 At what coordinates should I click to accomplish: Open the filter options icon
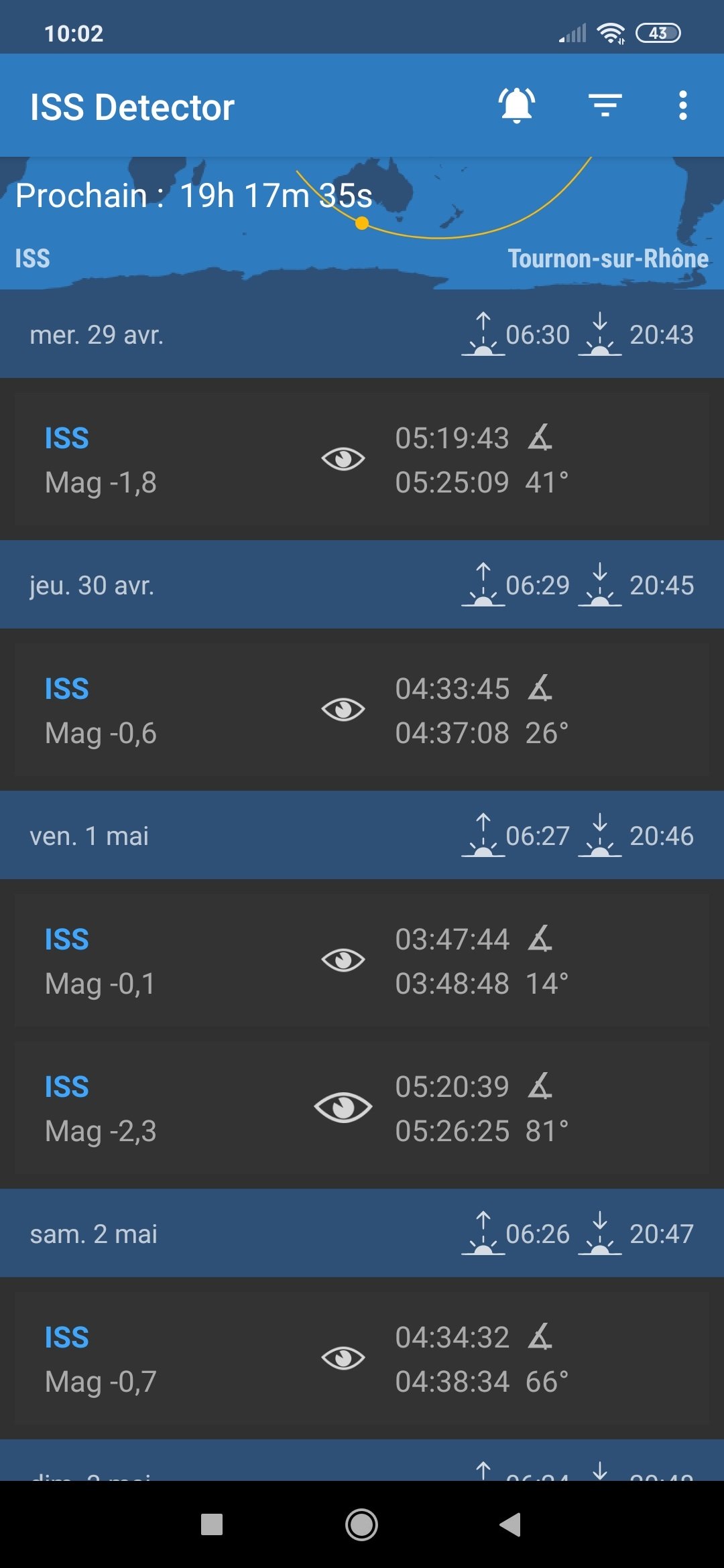pyautogui.click(x=605, y=106)
